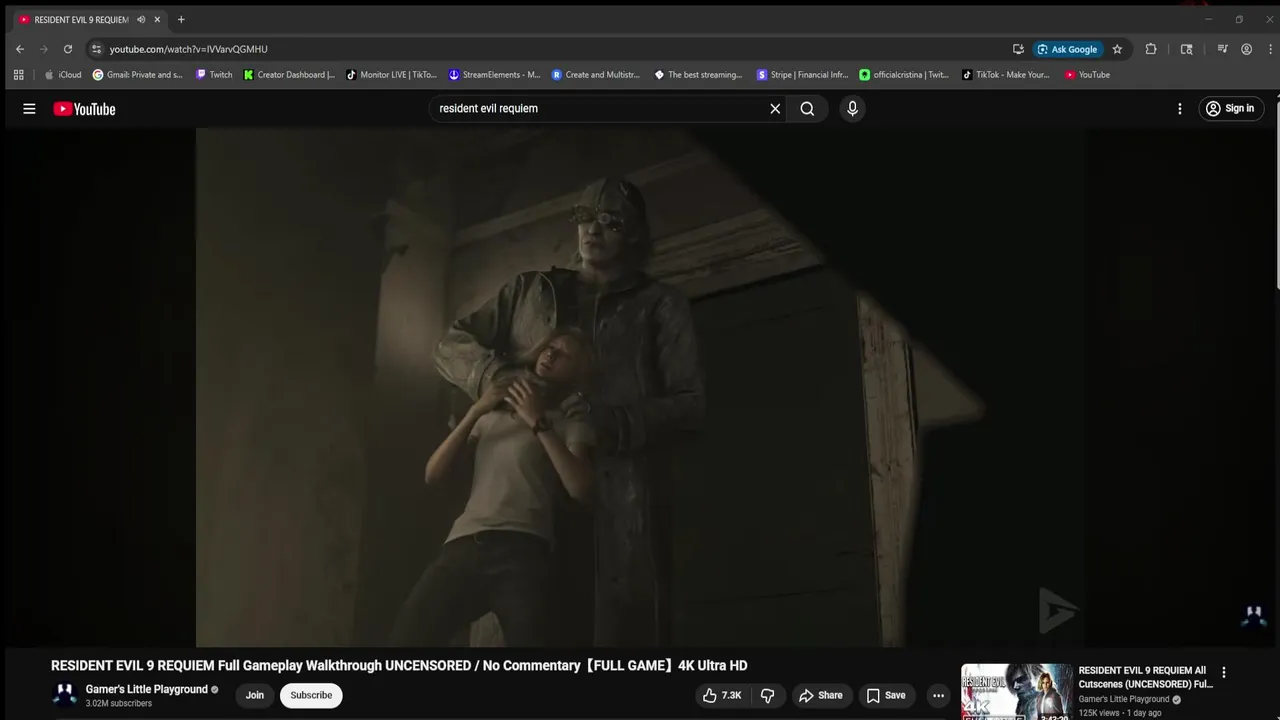This screenshot has width=1280, height=720.
Task: Open The best streaming bookmark
Action: [x=698, y=74]
